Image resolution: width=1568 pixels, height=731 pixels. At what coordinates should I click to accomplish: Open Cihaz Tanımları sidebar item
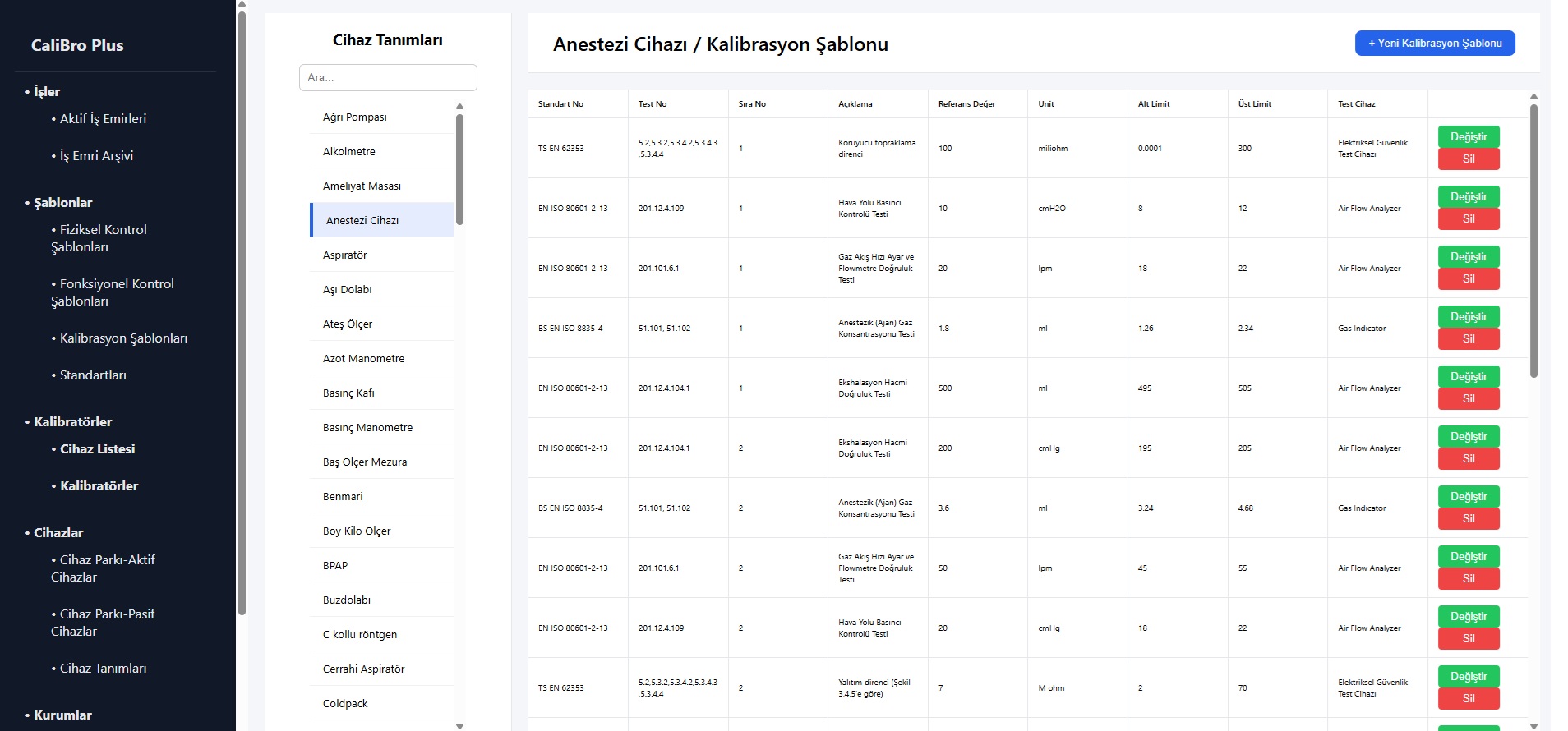click(x=103, y=669)
